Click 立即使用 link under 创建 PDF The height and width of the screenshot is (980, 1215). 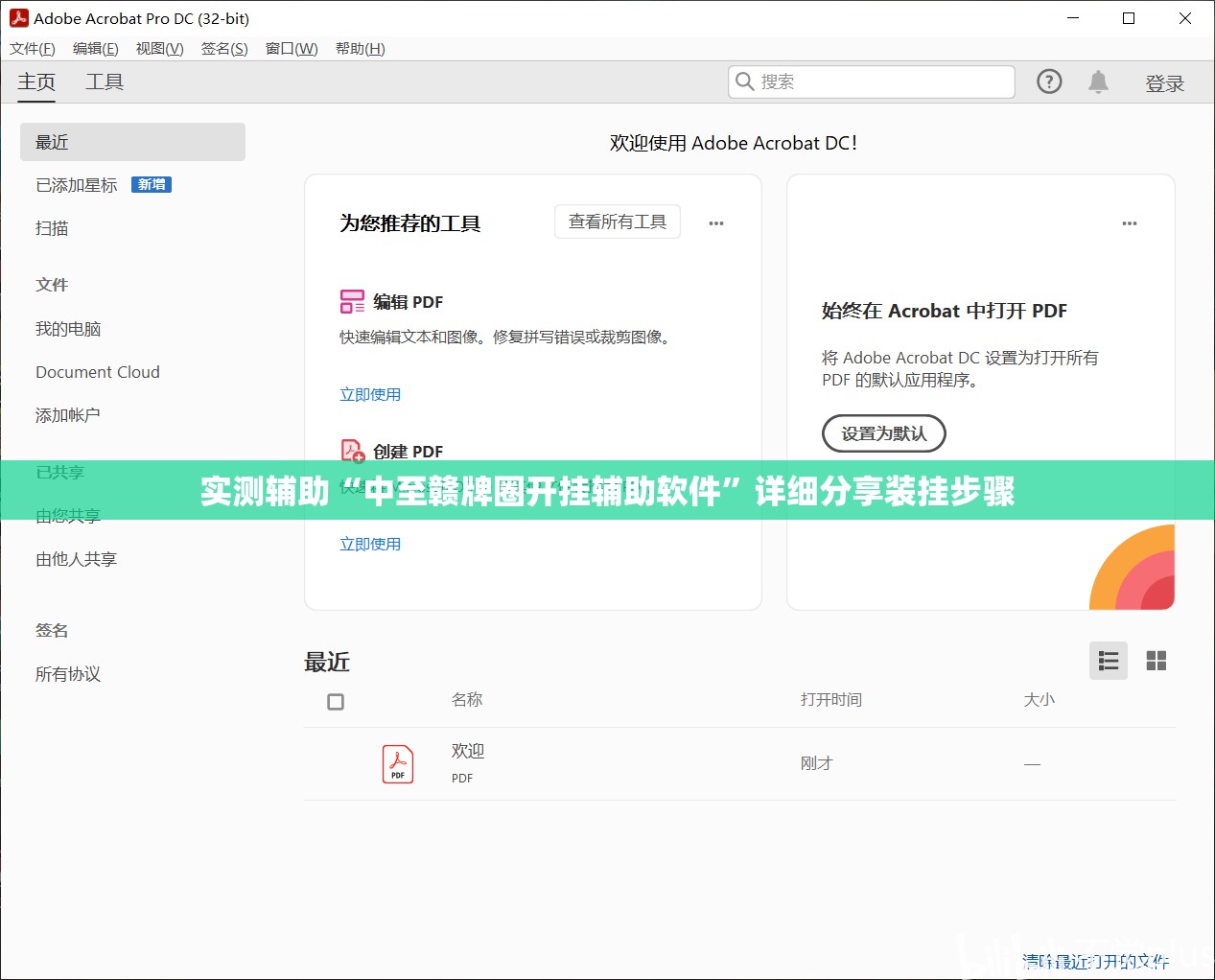point(370,544)
